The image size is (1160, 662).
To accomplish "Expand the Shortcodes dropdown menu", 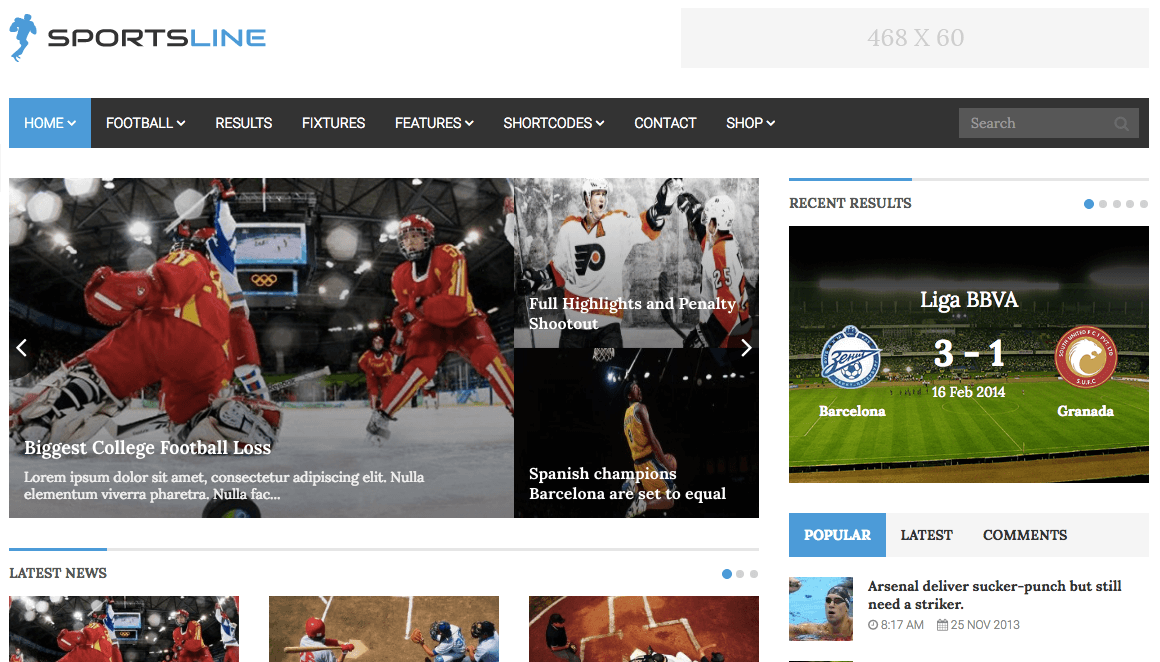I will 553,123.
